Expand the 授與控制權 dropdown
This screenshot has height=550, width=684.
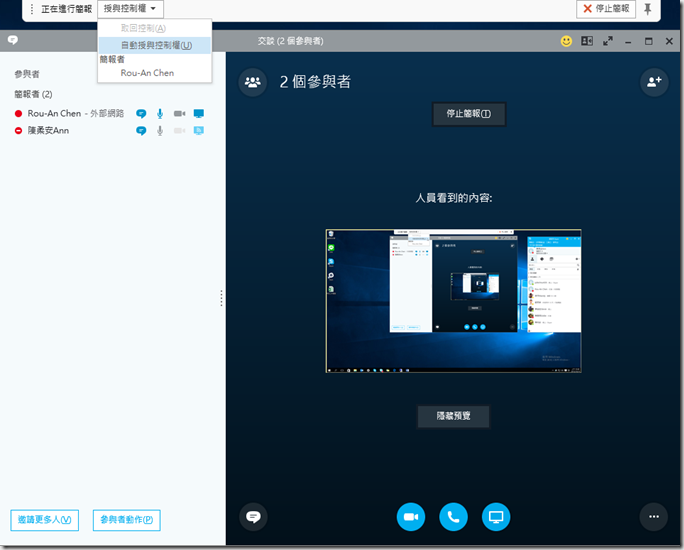(130, 9)
